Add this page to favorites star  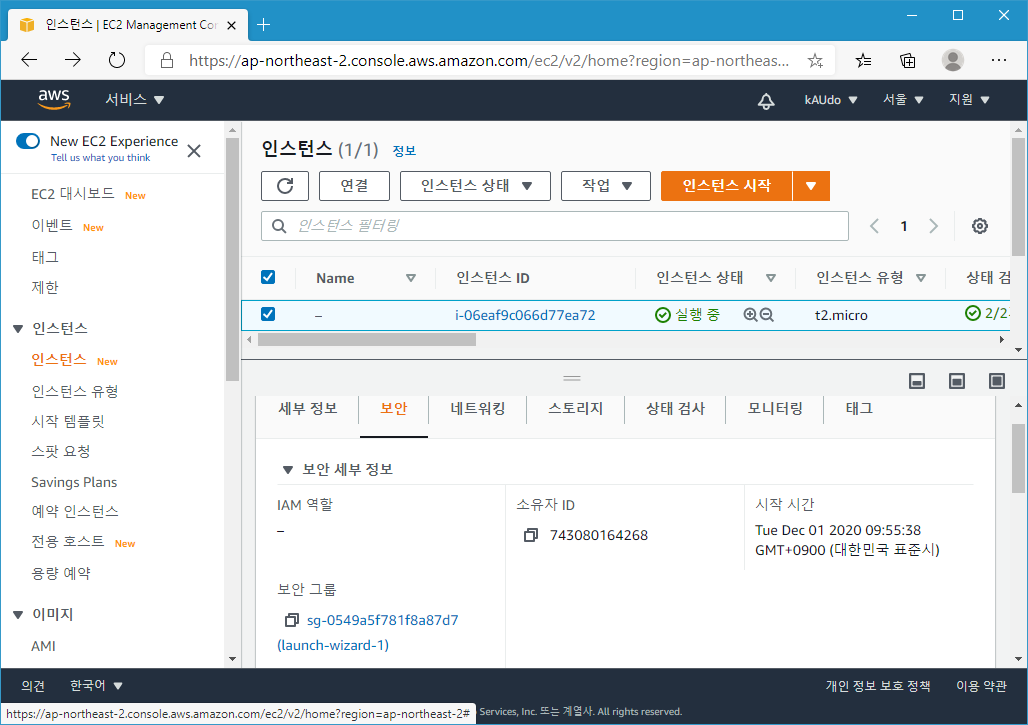pyautogui.click(x=815, y=61)
